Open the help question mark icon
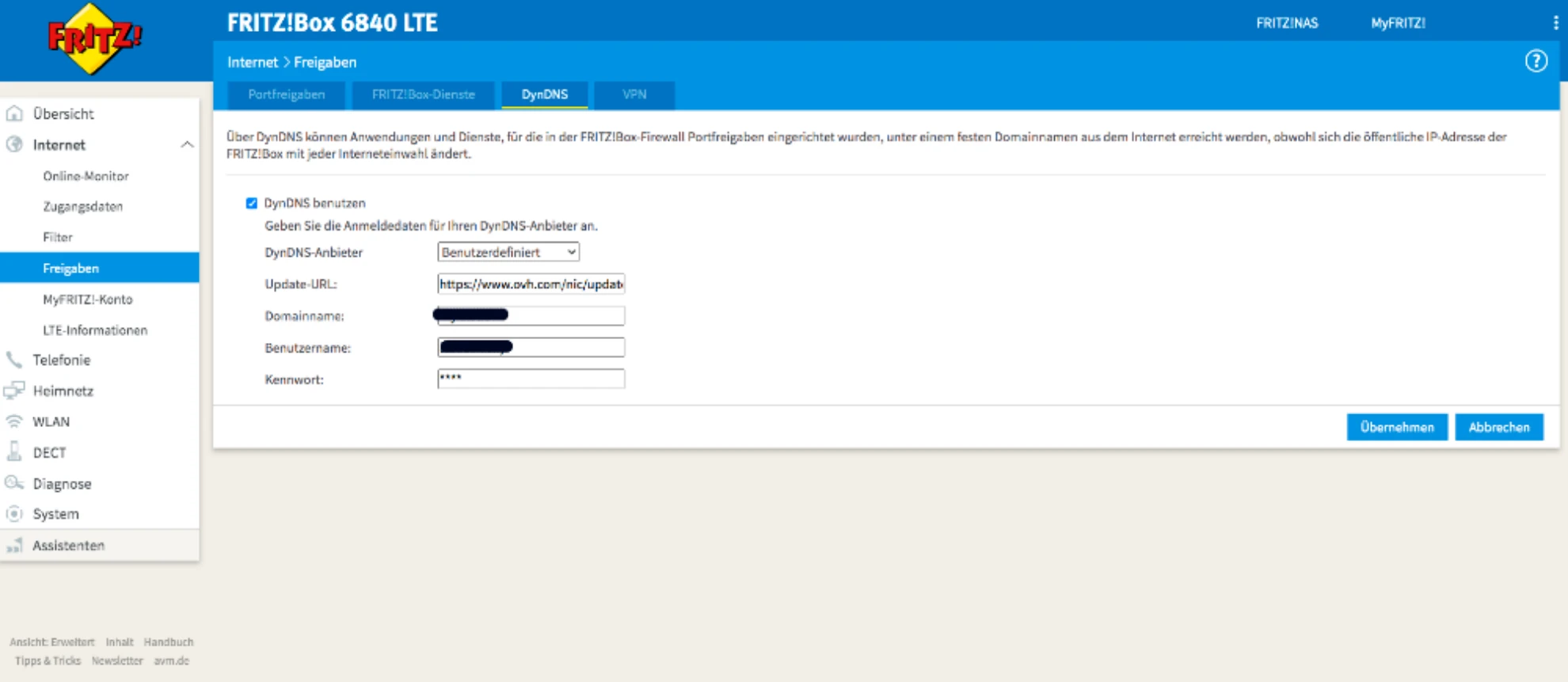The width and height of the screenshot is (1568, 682). pyautogui.click(x=1536, y=62)
